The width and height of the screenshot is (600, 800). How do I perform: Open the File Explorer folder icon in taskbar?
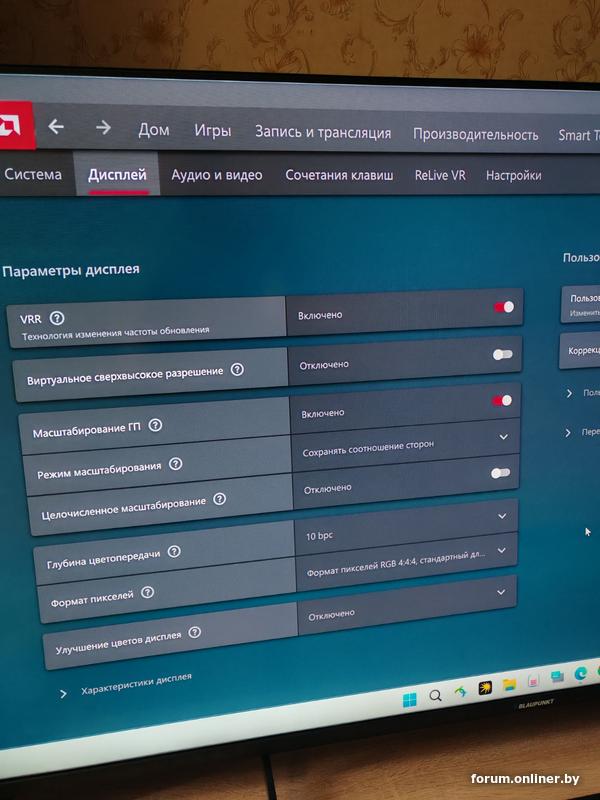click(x=509, y=684)
